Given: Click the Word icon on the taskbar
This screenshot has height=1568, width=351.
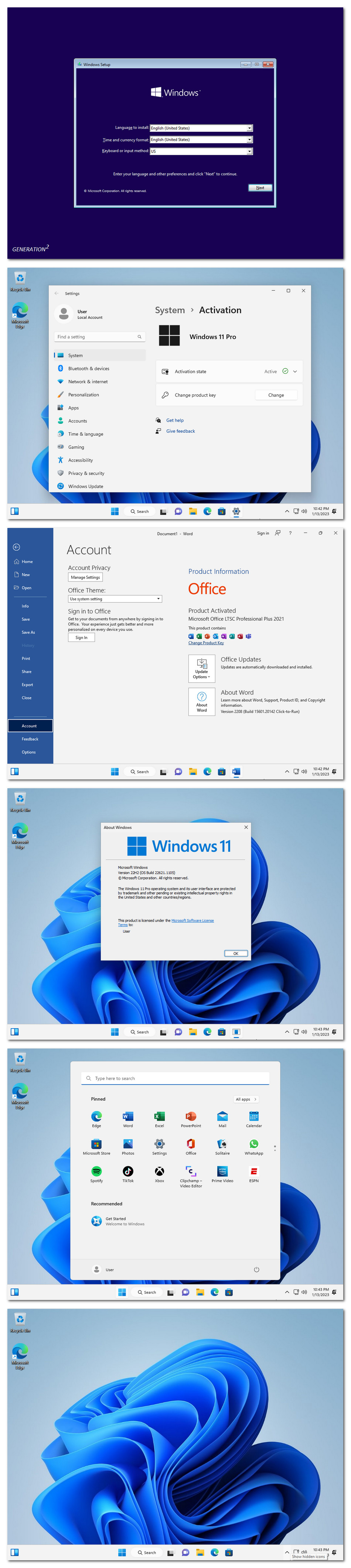Looking at the screenshot, I should (236, 772).
